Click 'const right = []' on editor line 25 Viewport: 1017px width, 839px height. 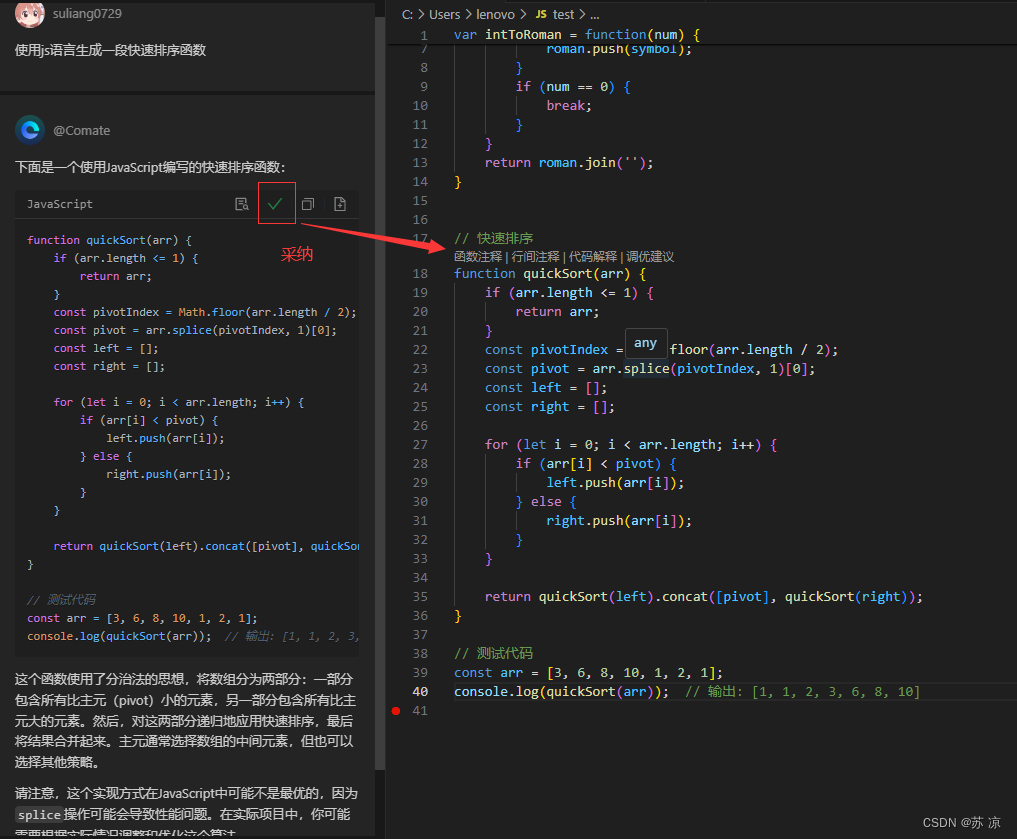coord(549,407)
